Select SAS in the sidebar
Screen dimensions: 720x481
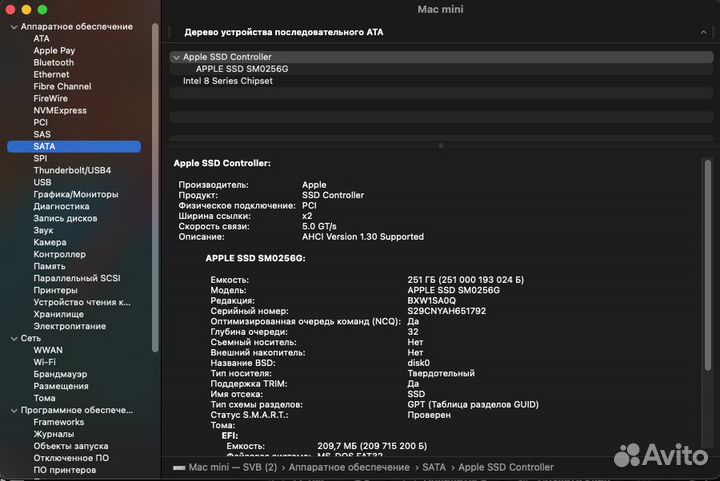[x=42, y=134]
